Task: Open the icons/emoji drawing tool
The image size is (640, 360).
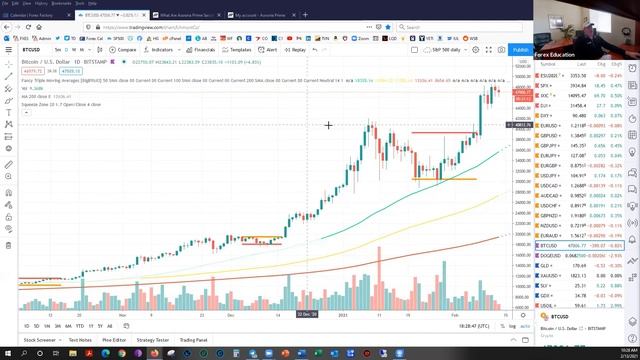Action: pyautogui.click(x=9, y=149)
